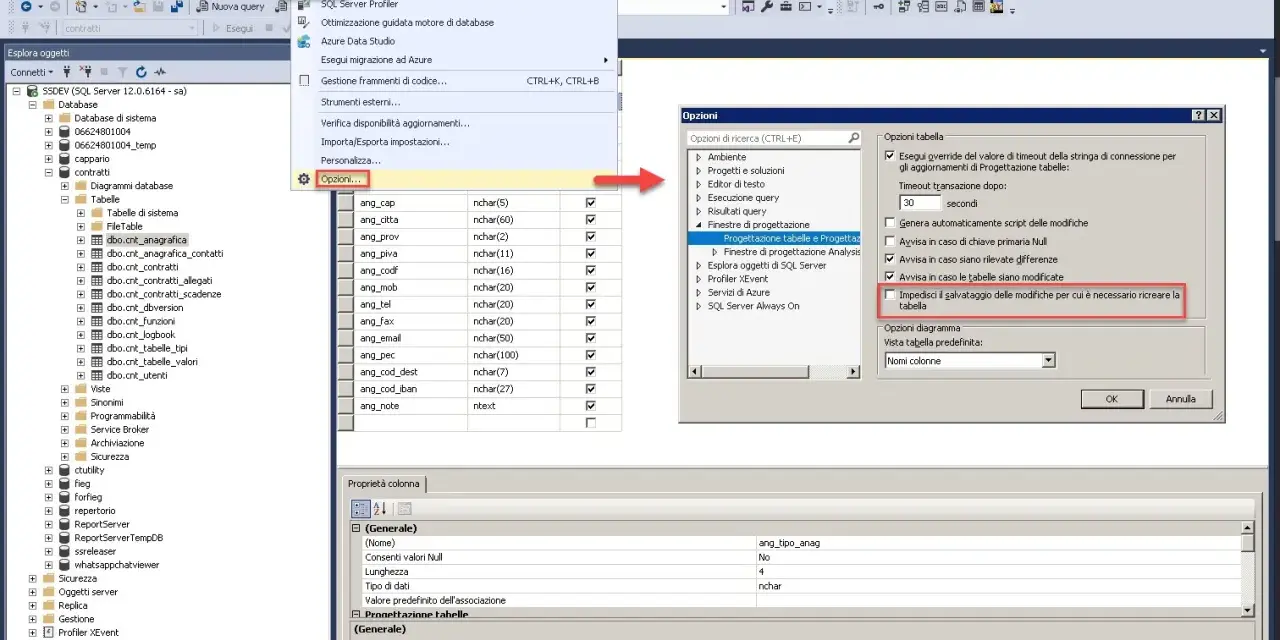Click the SSDEV server icon in tree

(32, 91)
